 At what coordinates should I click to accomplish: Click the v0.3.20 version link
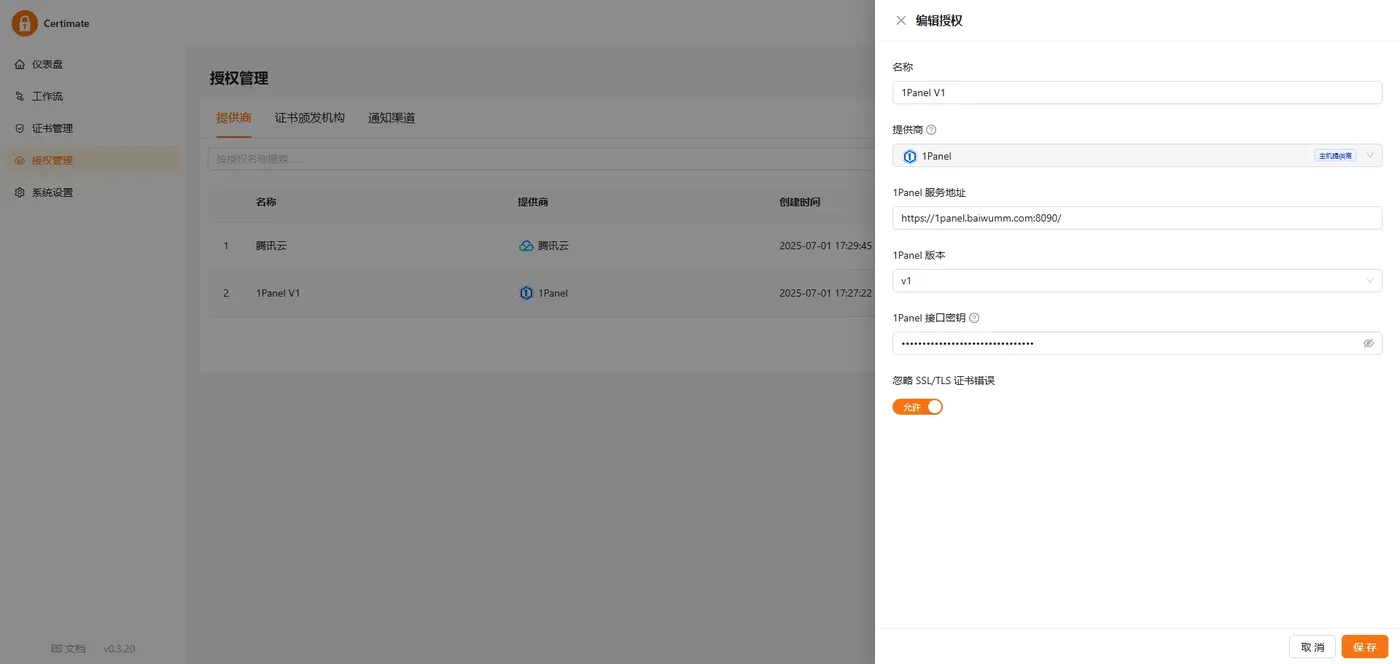tap(119, 649)
